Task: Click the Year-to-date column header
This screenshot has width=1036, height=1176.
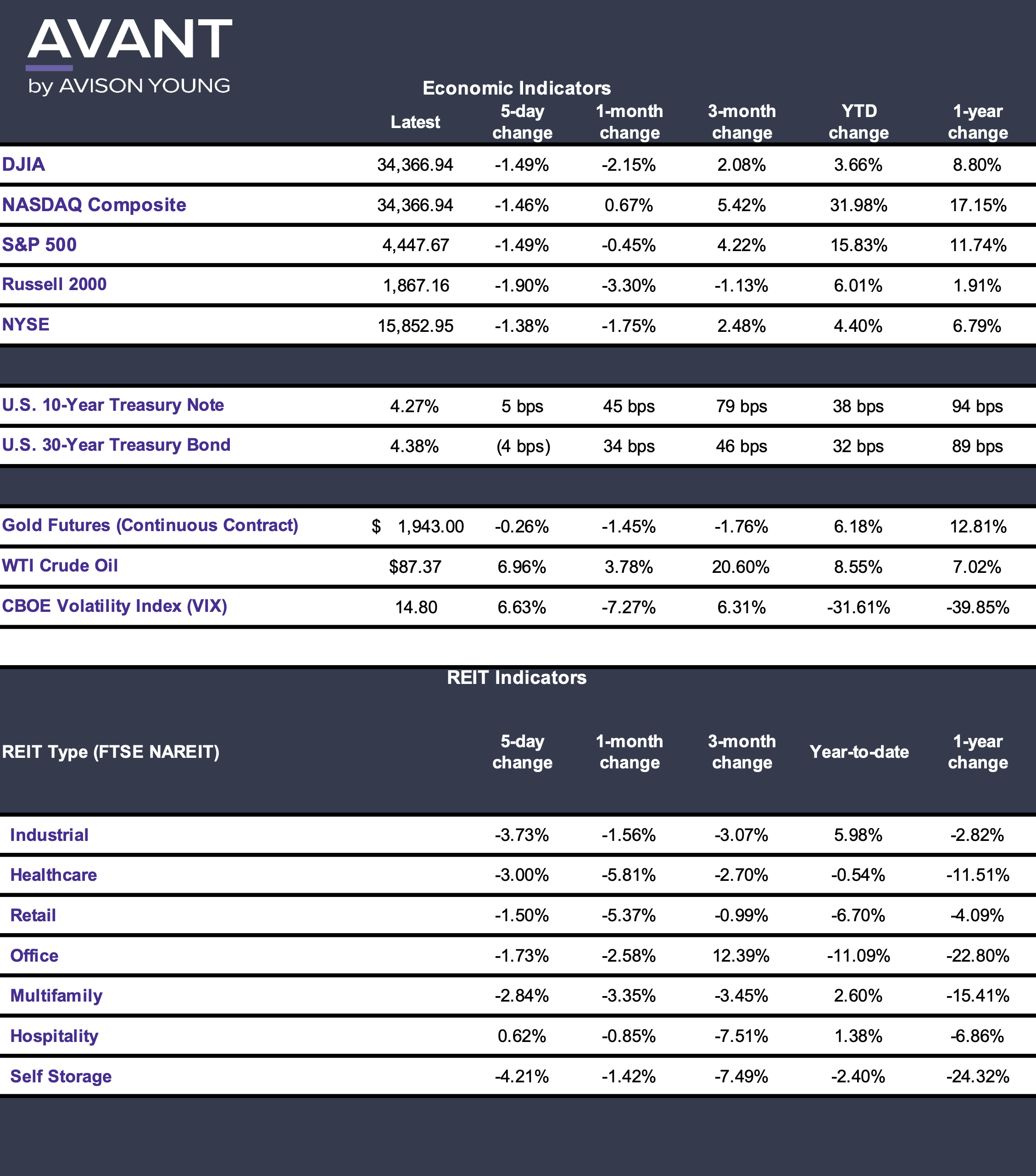Action: tap(859, 751)
